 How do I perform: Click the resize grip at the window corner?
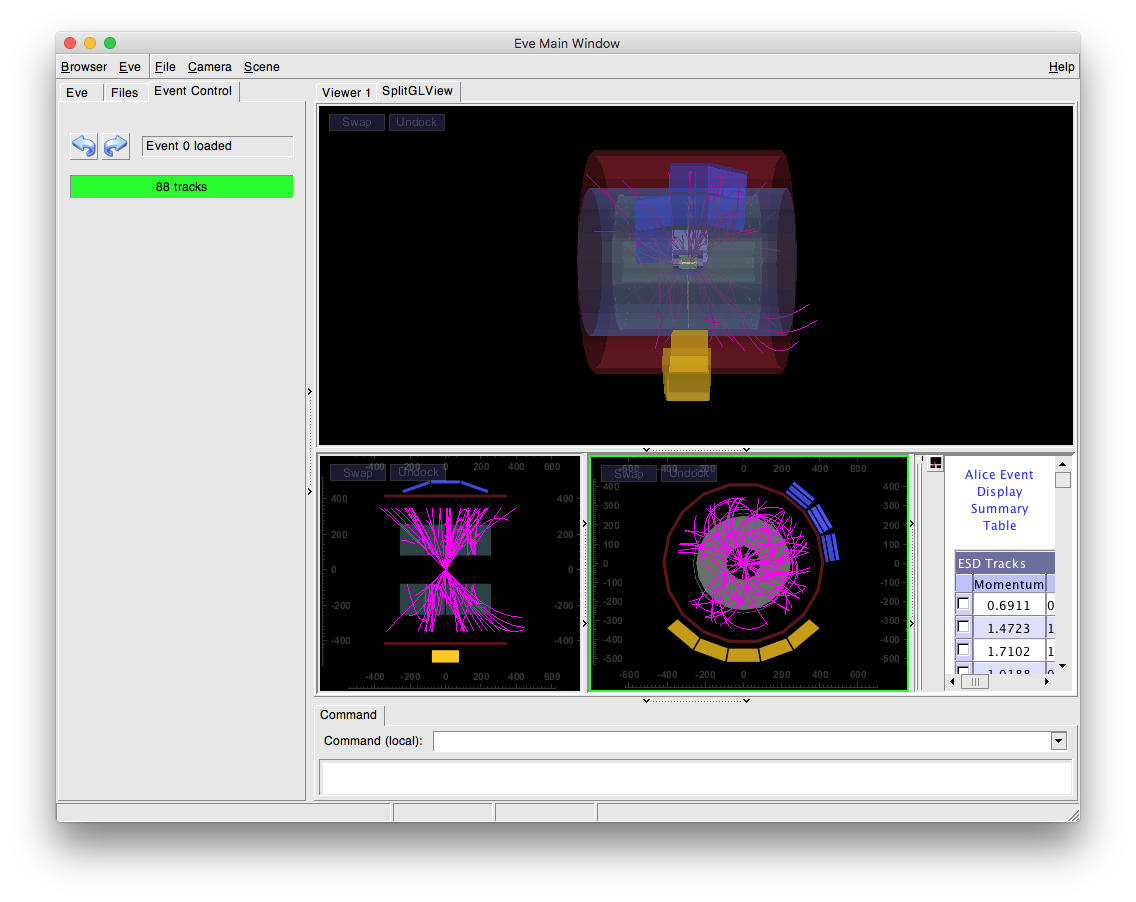(1072, 815)
